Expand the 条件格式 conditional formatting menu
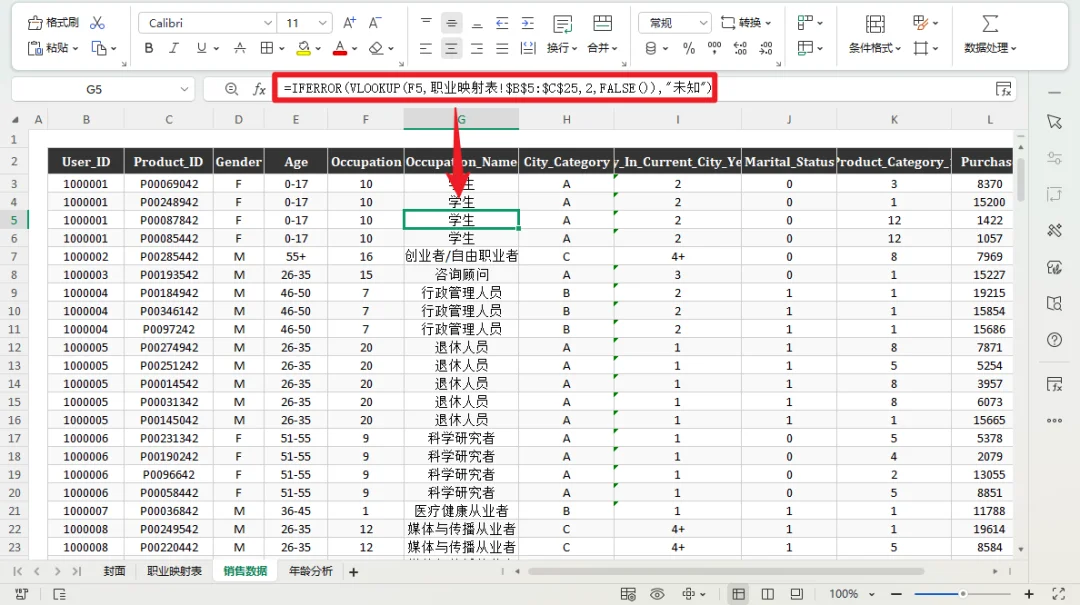 coord(875,48)
